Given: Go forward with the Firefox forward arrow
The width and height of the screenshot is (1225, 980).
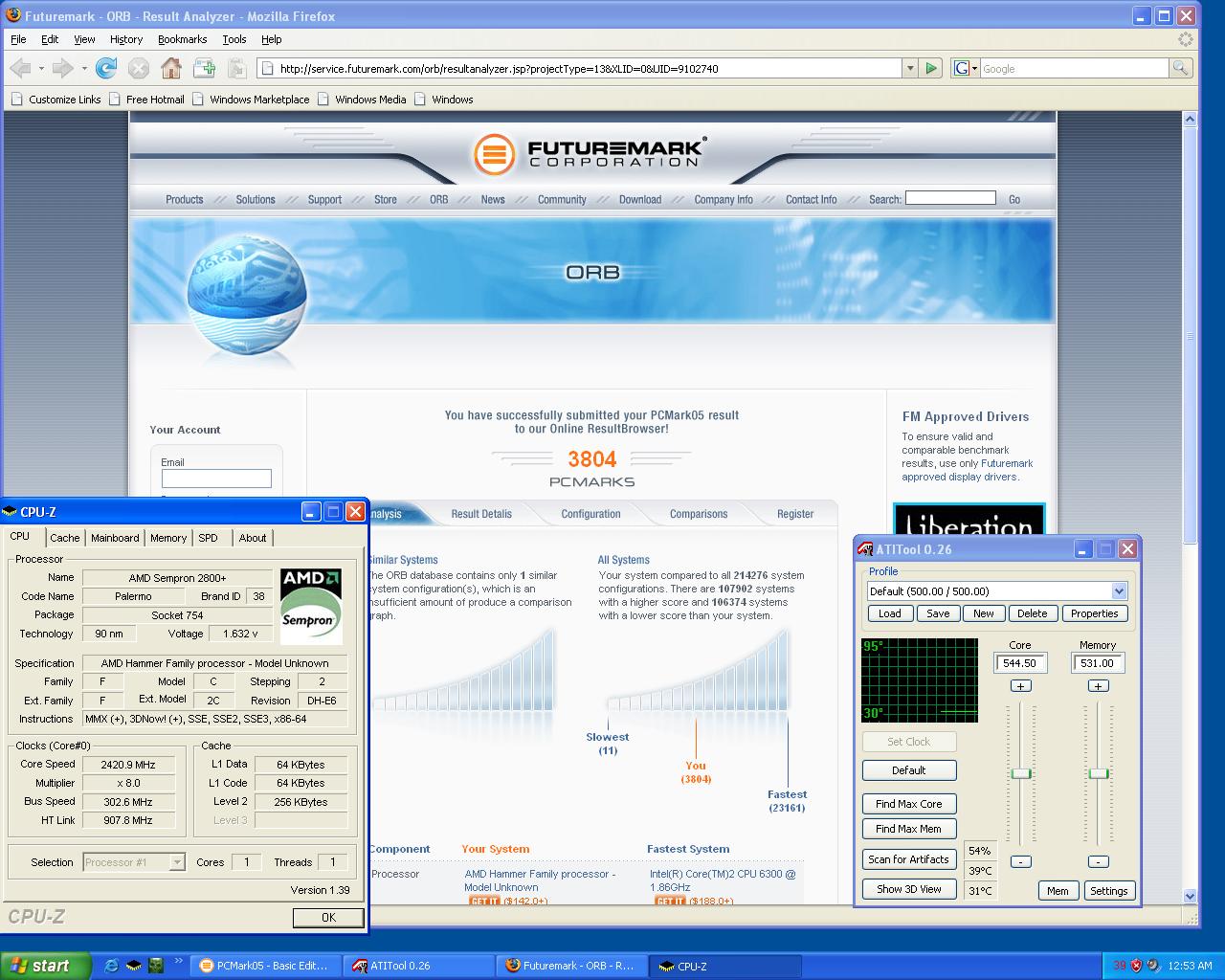Looking at the screenshot, I should 63,68.
